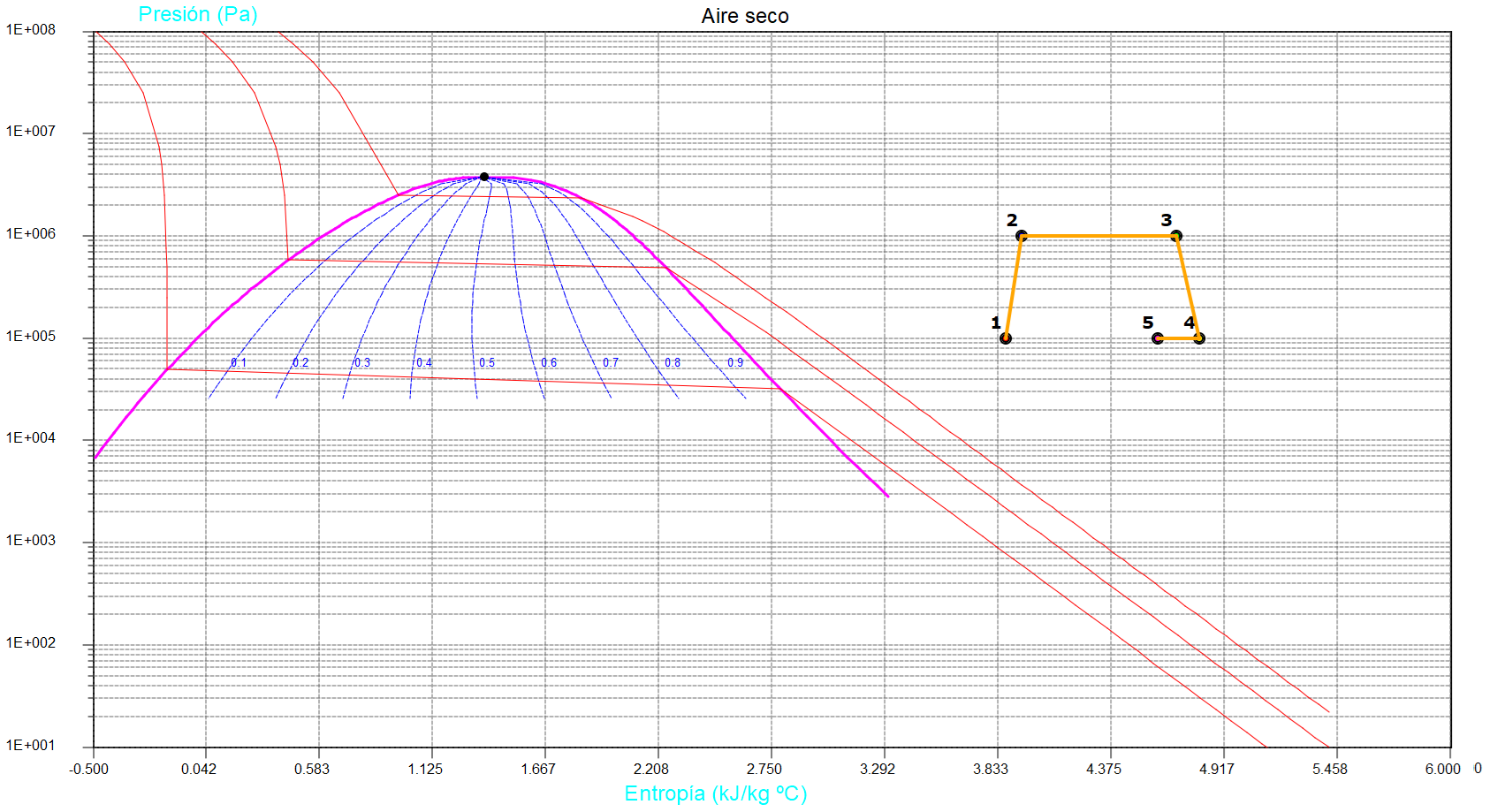Screen dimensions: 1490x812
Task: Click state point 3 marker
Action: pyautogui.click(x=1176, y=236)
